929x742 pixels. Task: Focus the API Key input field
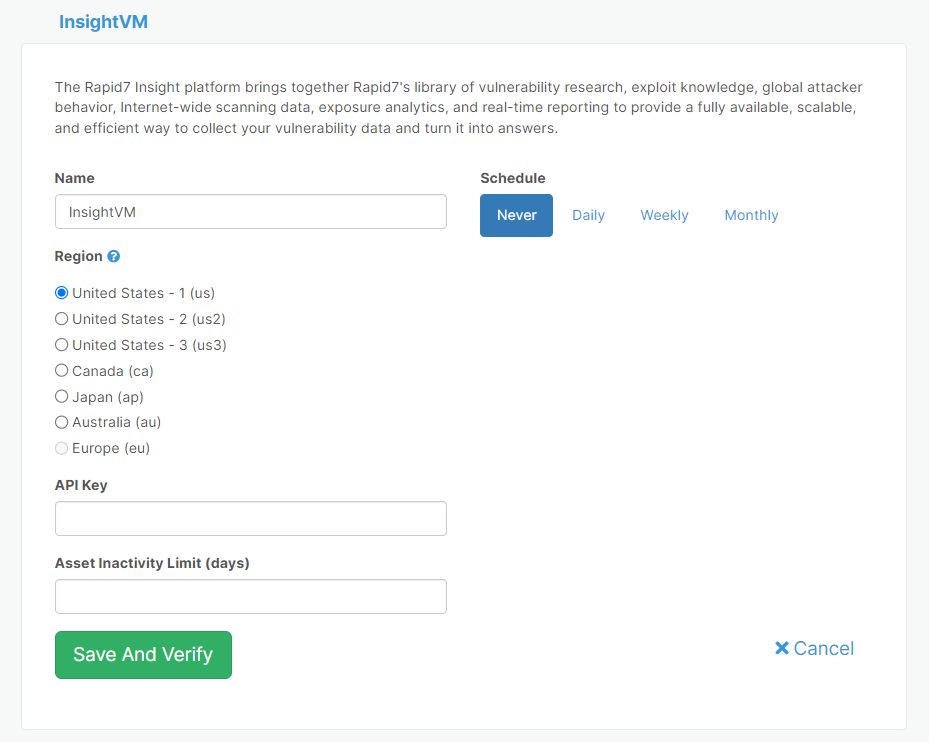click(x=250, y=518)
